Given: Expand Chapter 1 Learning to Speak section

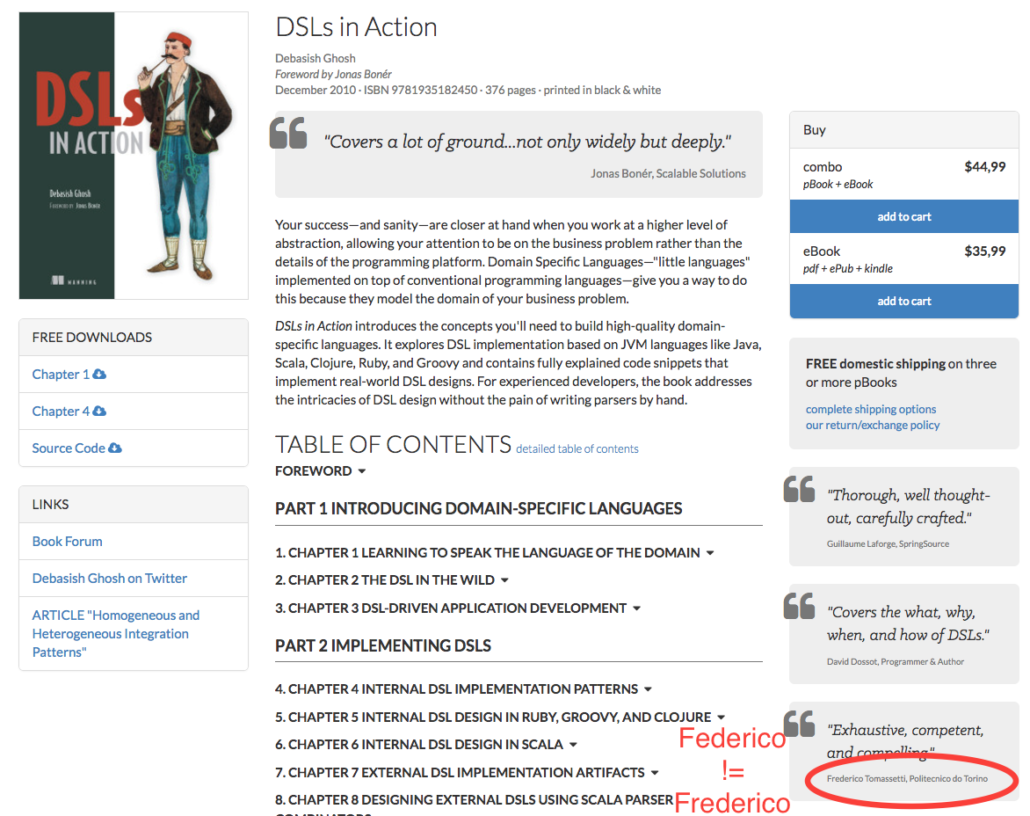Looking at the screenshot, I should click(710, 553).
